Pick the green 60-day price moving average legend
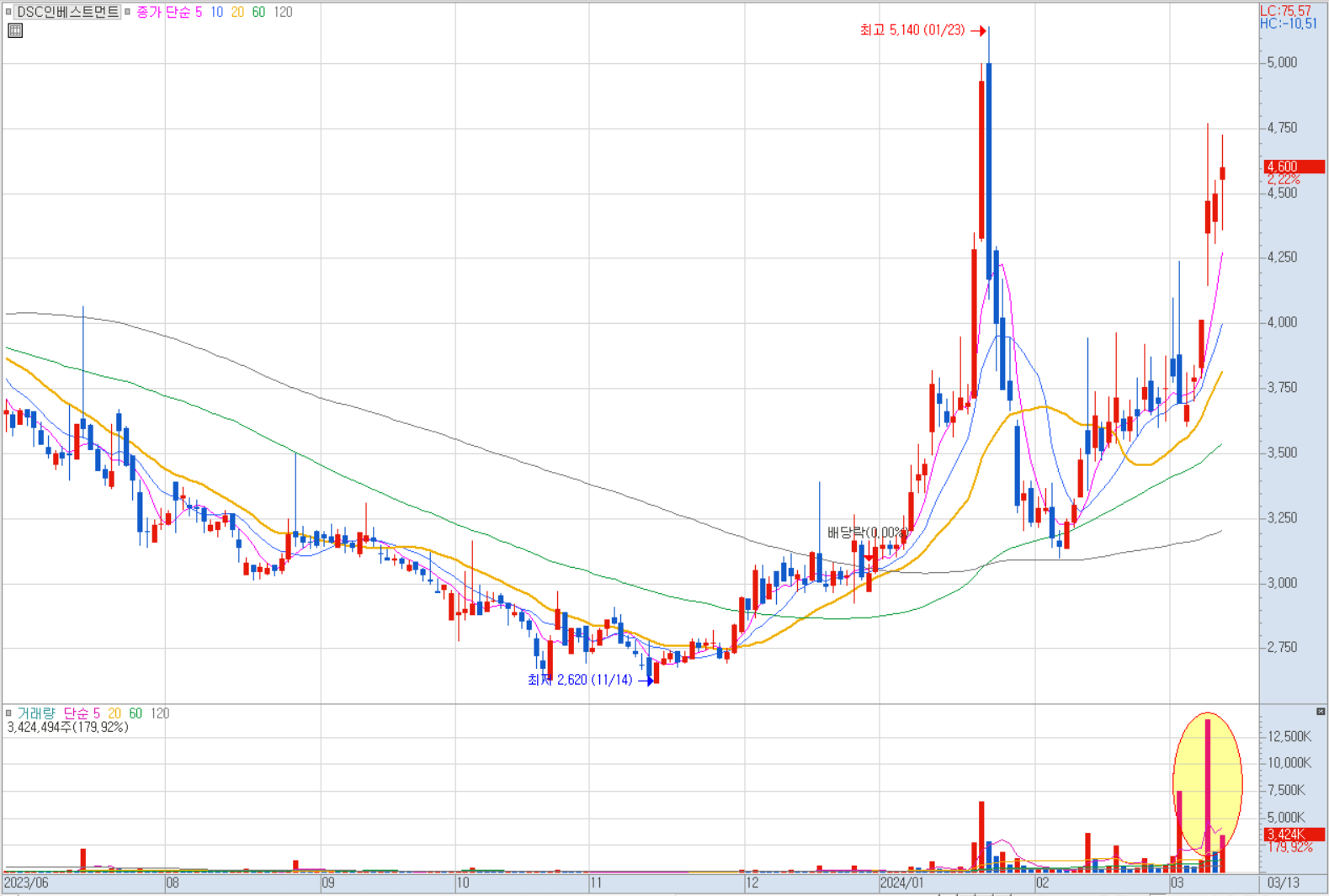1329x896 pixels. [x=258, y=12]
